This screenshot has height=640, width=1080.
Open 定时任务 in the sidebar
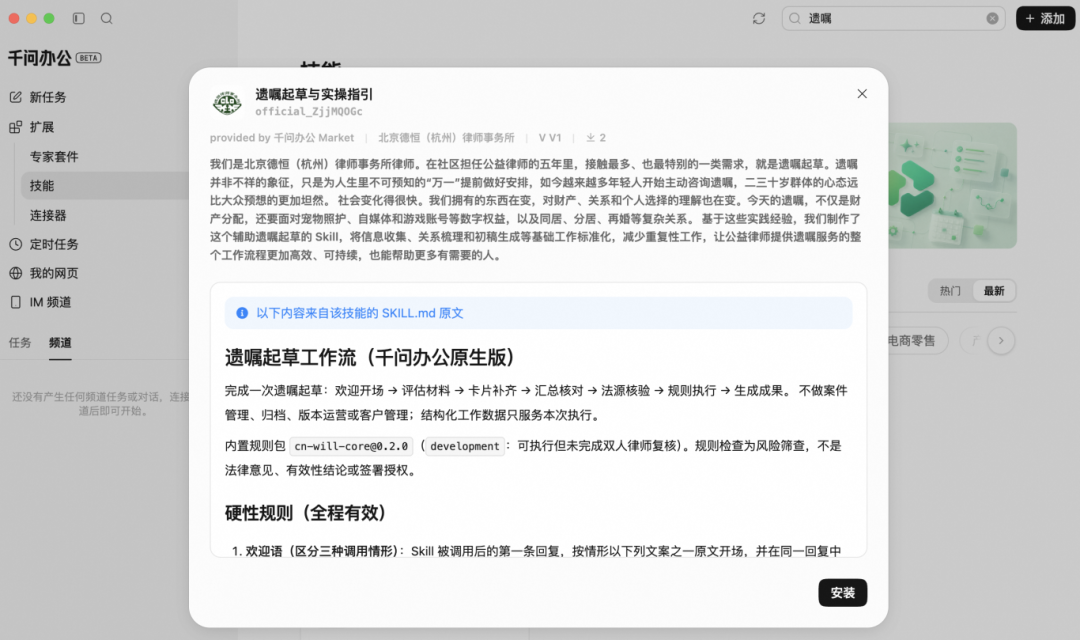(x=54, y=244)
